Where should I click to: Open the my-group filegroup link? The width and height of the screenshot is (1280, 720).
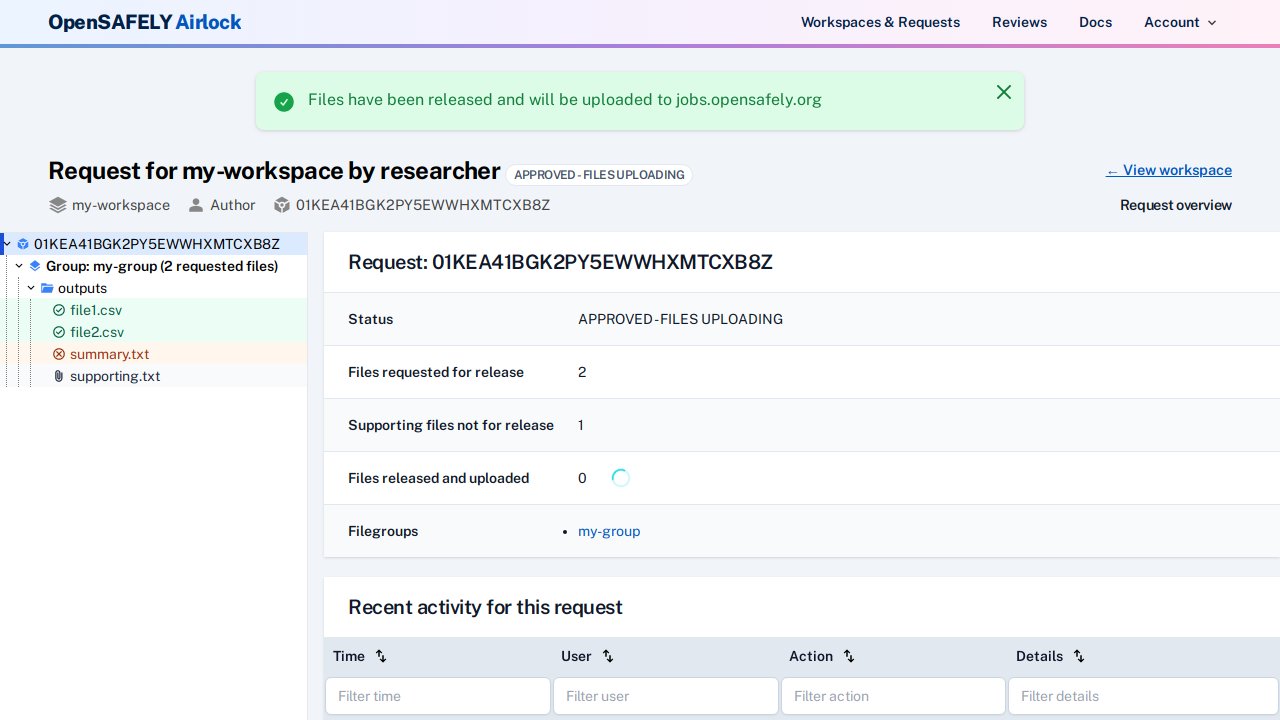pos(609,531)
